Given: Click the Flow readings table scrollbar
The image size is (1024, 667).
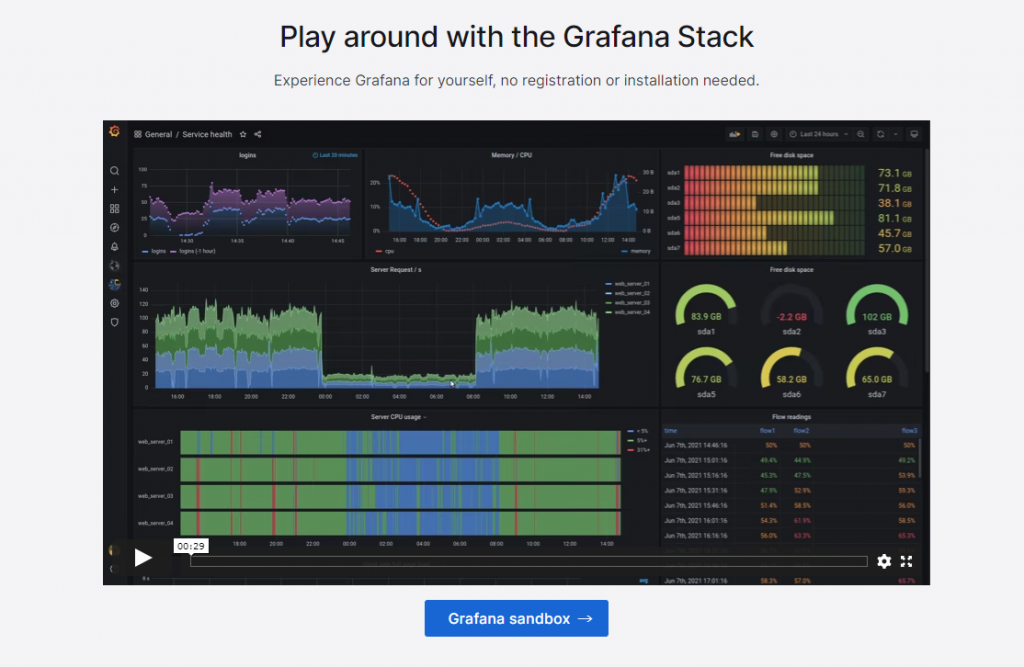Looking at the screenshot, I should [x=920, y=457].
